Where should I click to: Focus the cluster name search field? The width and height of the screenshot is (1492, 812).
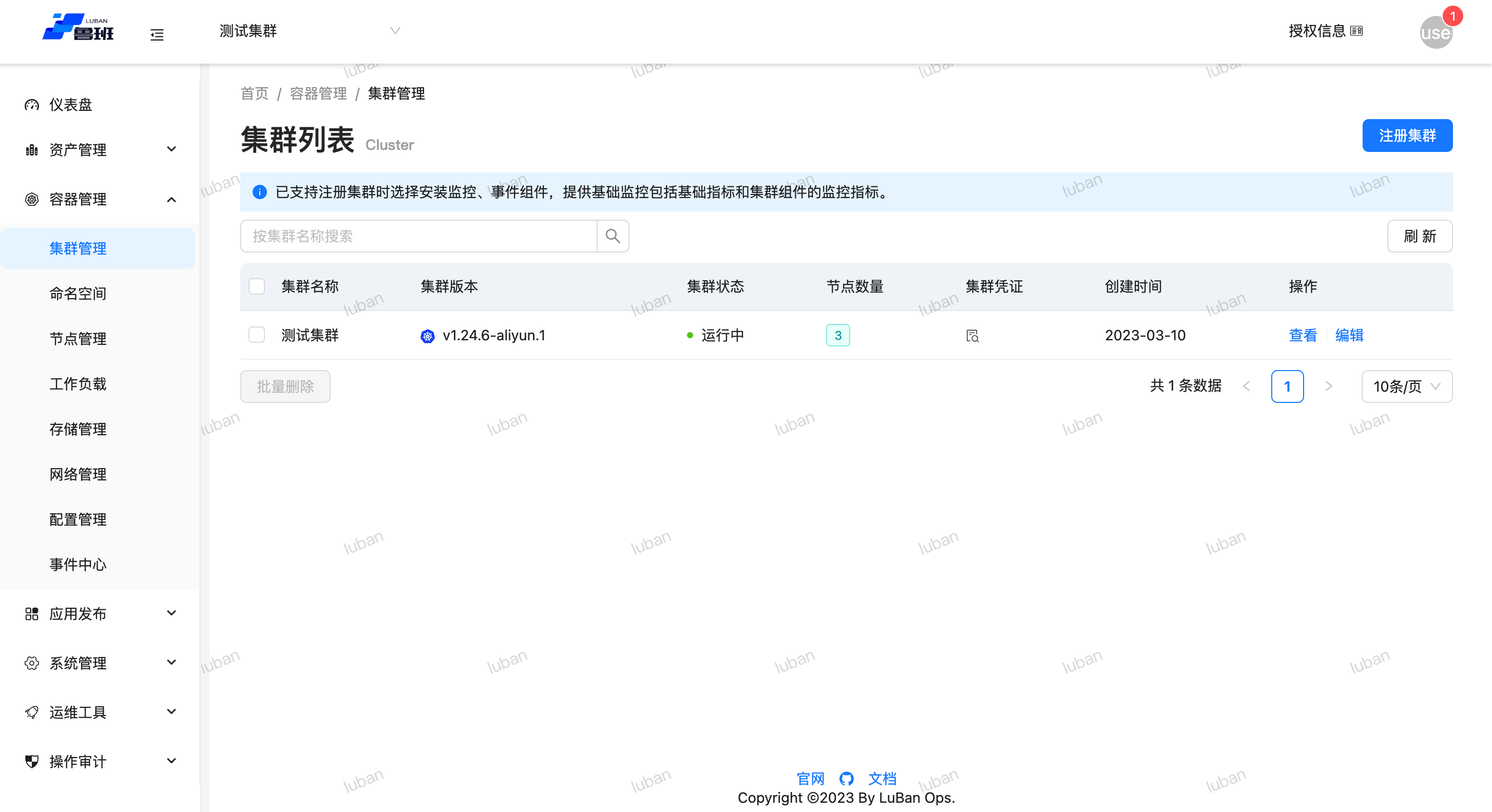click(x=418, y=236)
